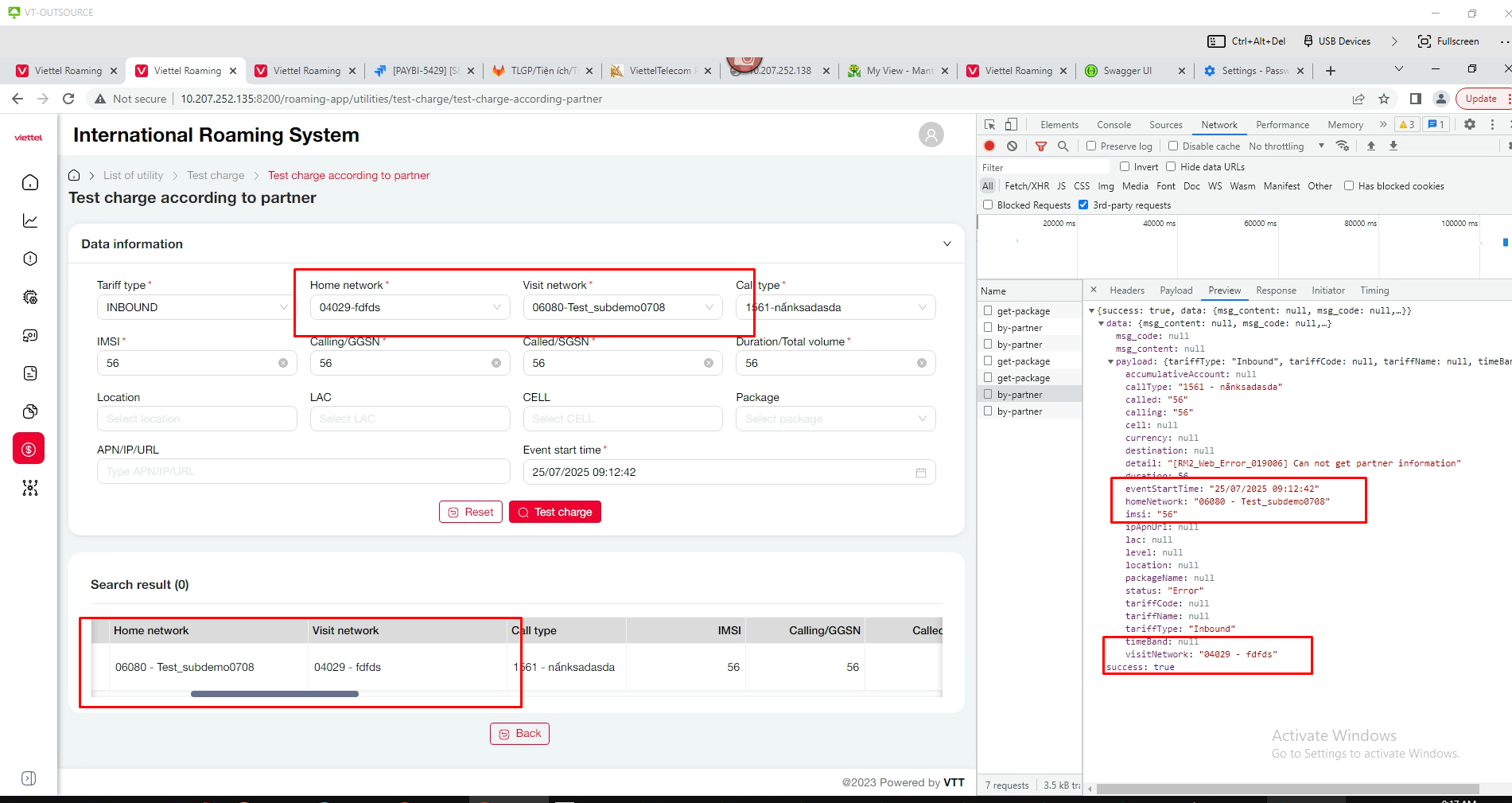1512x803 pixels.
Task: Click the DevTools record network log button
Action: coord(989,146)
